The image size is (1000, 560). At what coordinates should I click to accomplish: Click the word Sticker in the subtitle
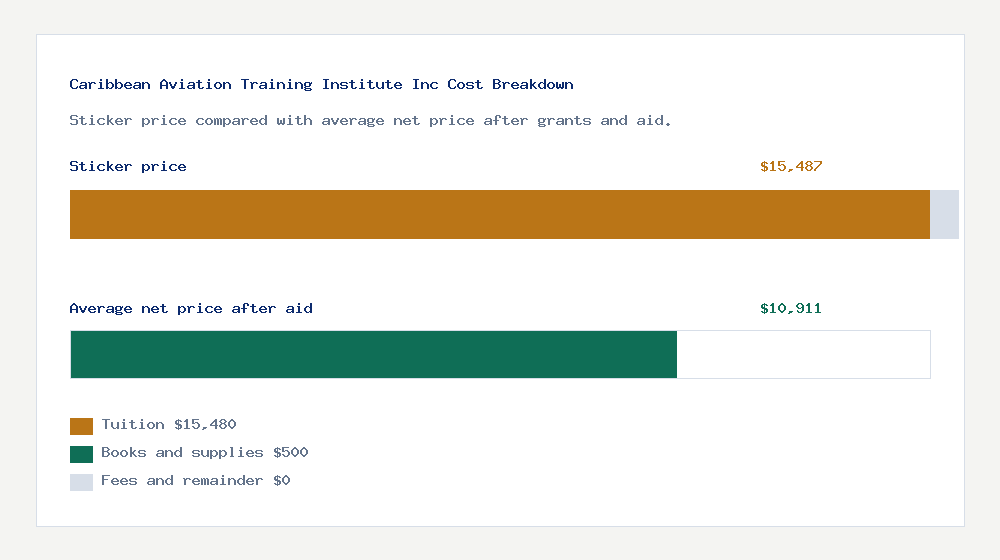point(101,121)
